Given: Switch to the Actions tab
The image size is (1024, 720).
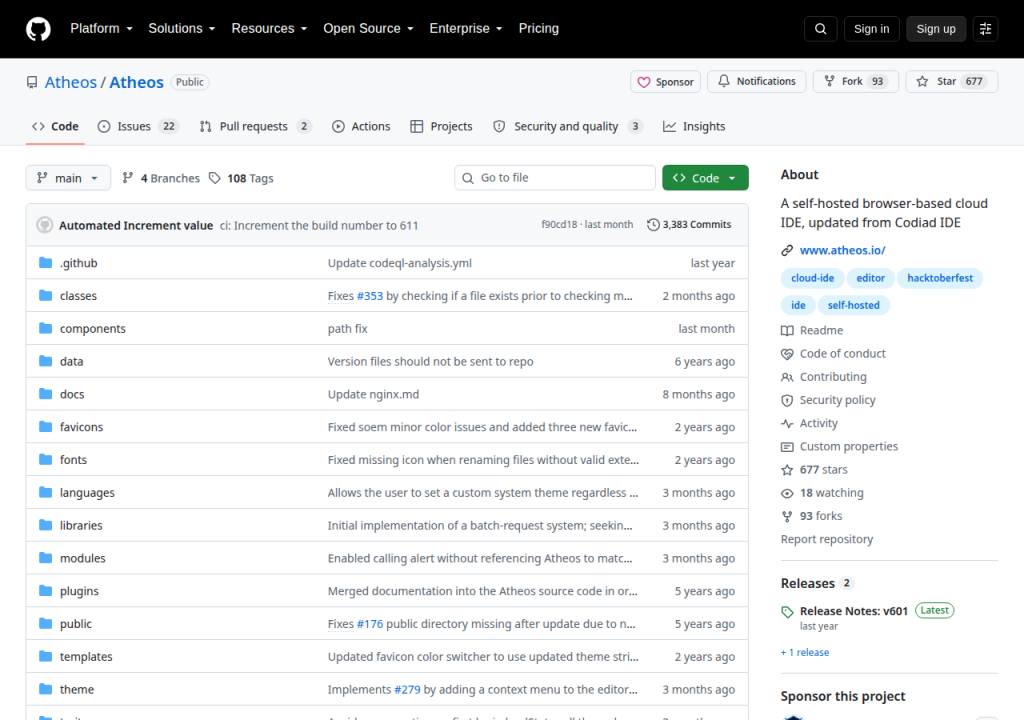Looking at the screenshot, I should pyautogui.click(x=361, y=126).
